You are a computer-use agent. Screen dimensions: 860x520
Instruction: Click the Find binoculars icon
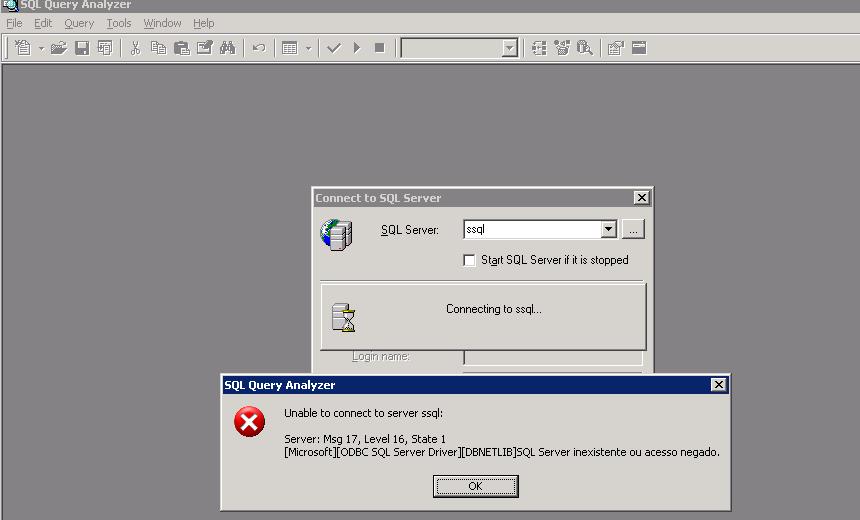click(228, 48)
